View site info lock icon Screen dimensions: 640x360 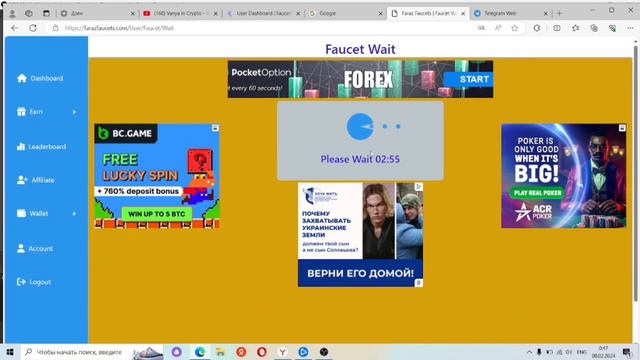56,28
